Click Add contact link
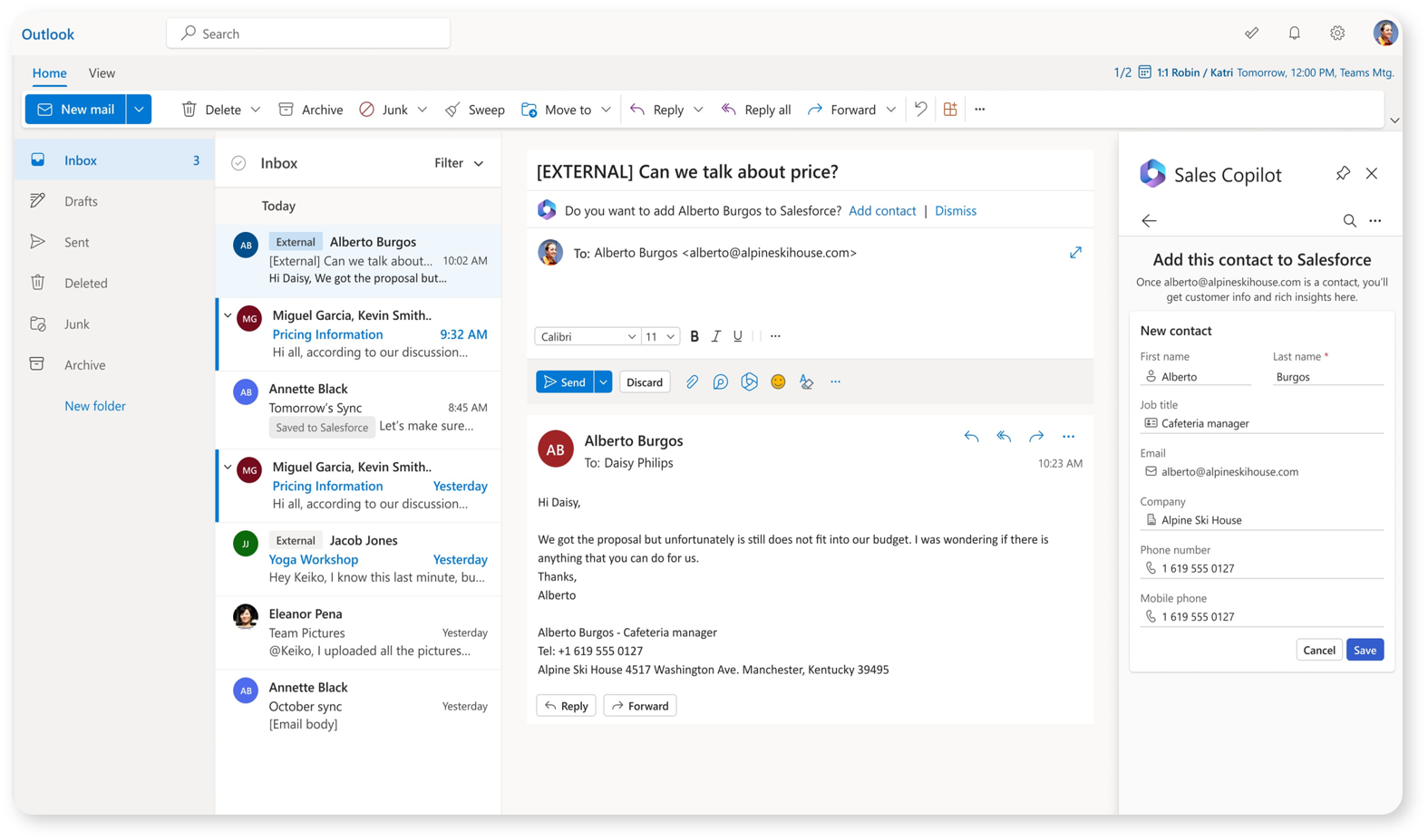 [882, 210]
